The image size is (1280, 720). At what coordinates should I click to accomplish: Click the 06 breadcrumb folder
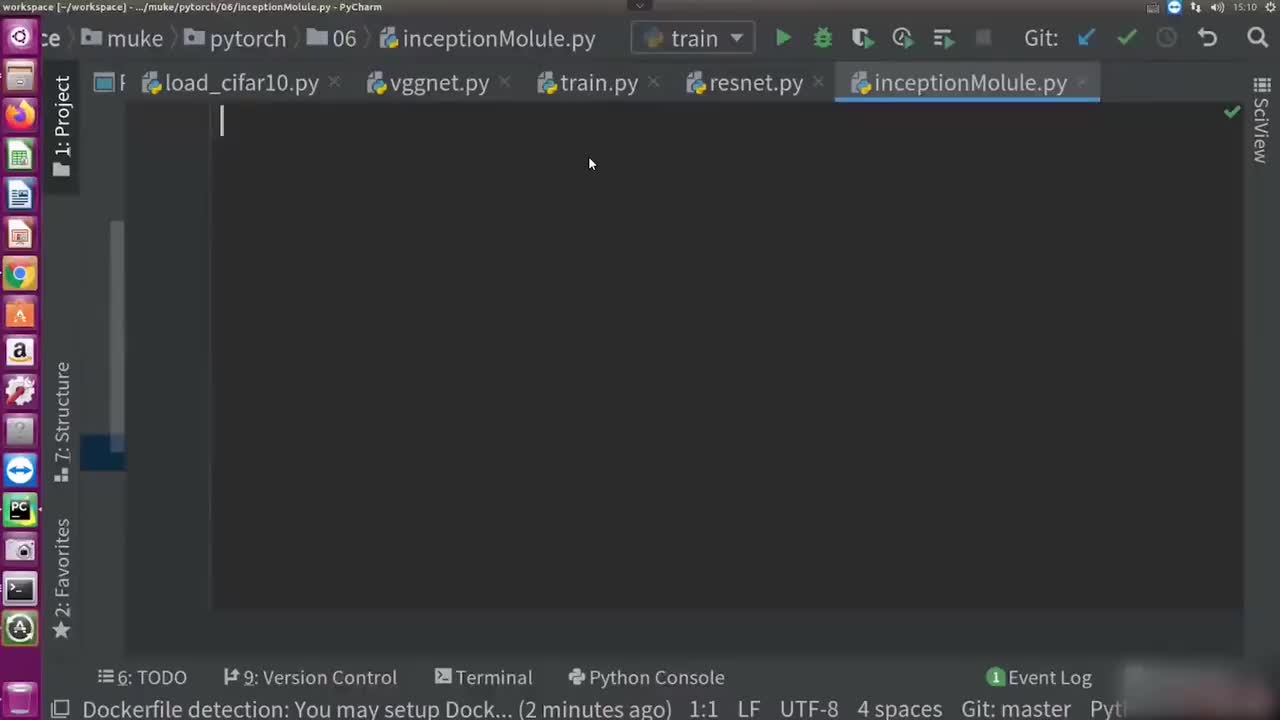[331, 38]
